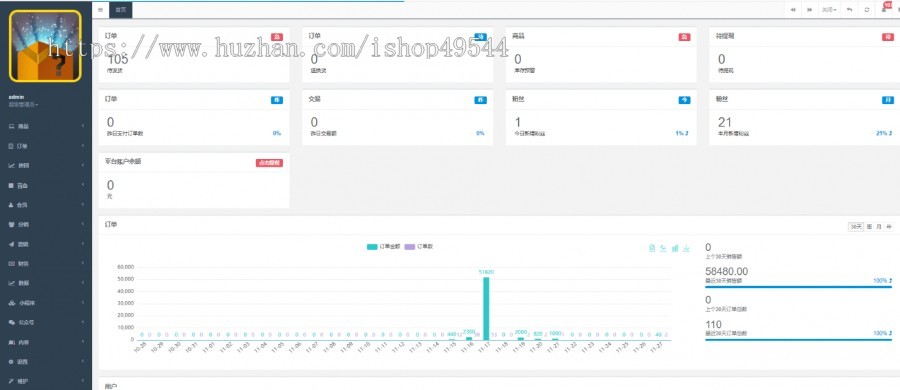This screenshot has height=390, width=900.
Task: Click the 设置 gear icon in sidebar
Action: tap(11, 361)
